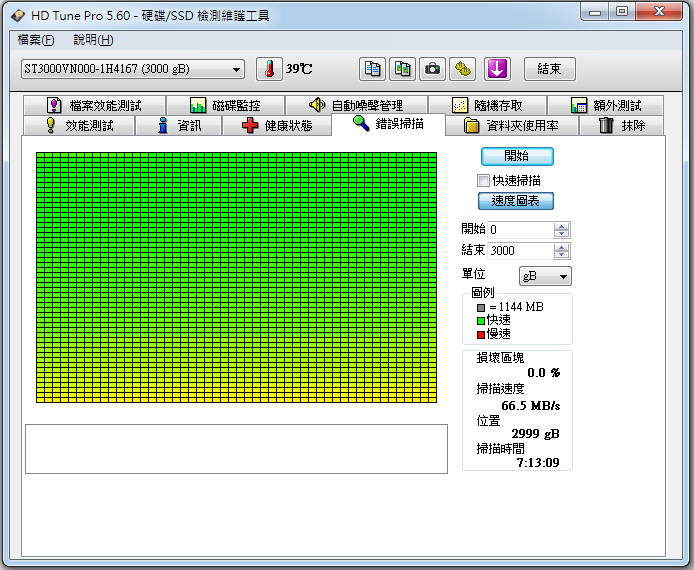
Task: Click the 速度圖表 button
Action: [516, 201]
